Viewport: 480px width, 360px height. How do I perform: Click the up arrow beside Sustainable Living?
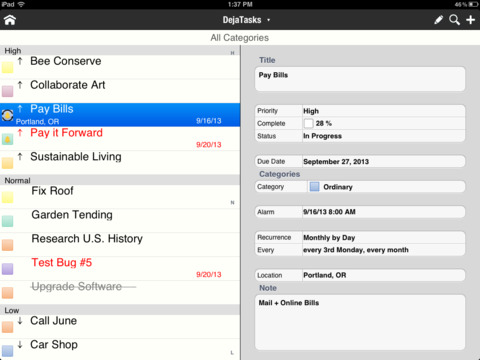coord(20,157)
